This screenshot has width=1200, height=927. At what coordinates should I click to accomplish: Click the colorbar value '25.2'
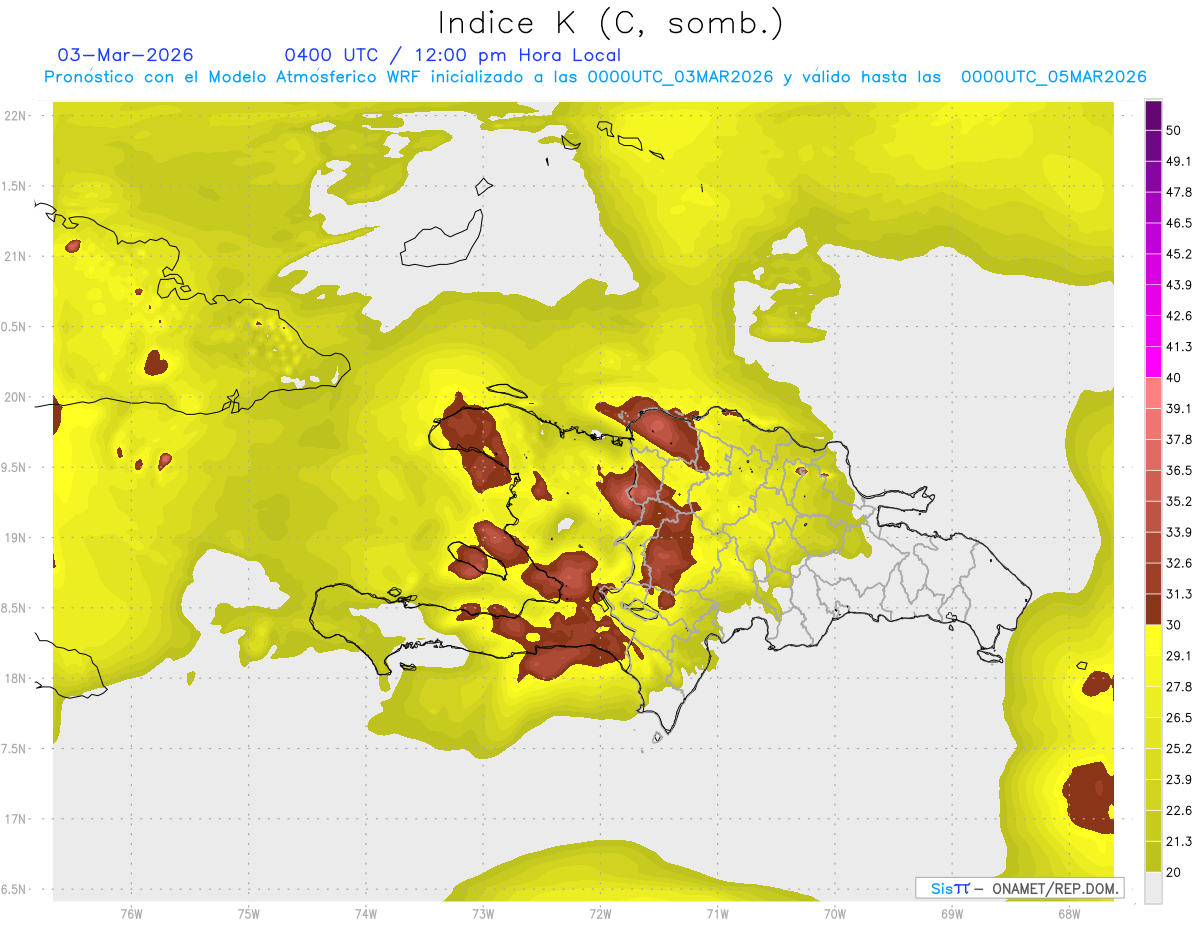click(x=1180, y=749)
